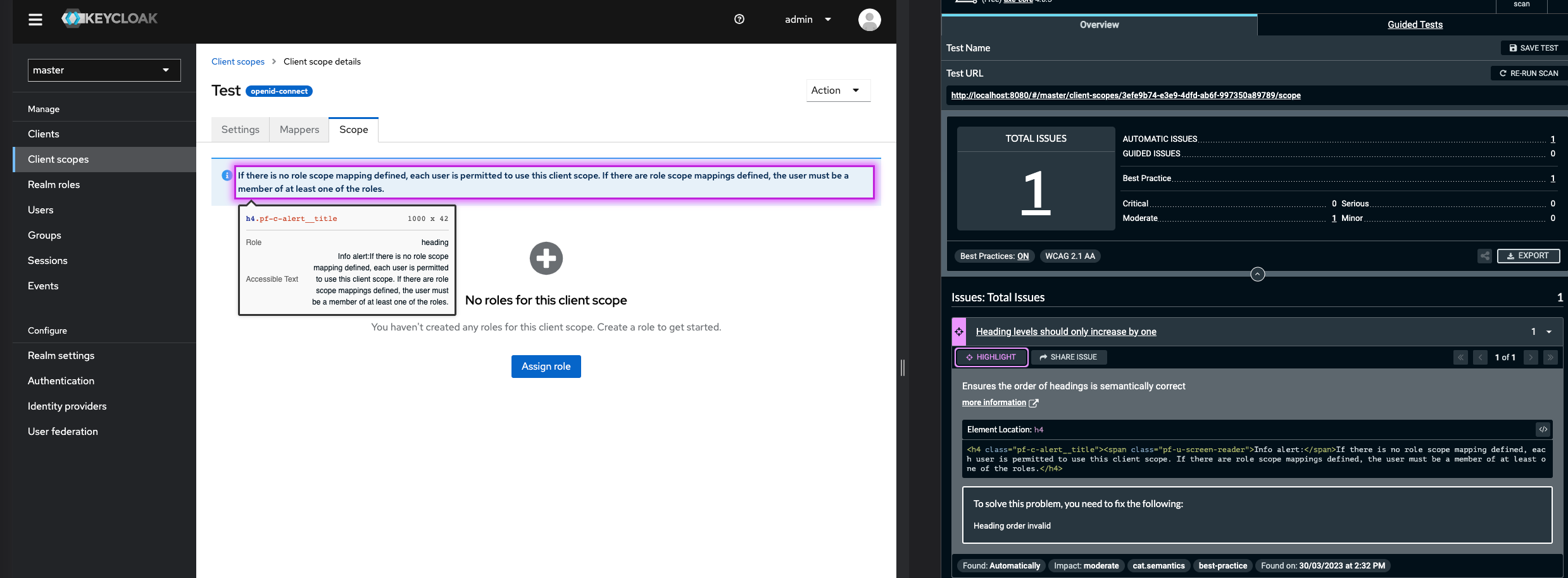The width and height of the screenshot is (1568, 578).
Task: Open element source with the code icon
Action: (1543, 429)
